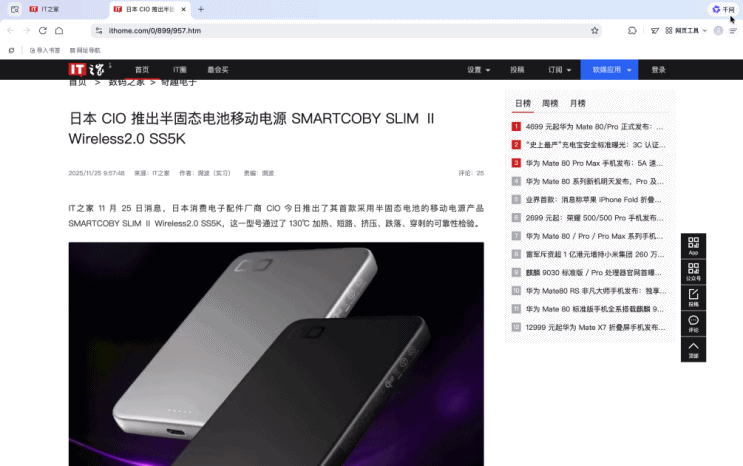Click the 导入书签 bookmark item
Image resolution: width=743 pixels, height=466 pixels.
click(x=45, y=50)
